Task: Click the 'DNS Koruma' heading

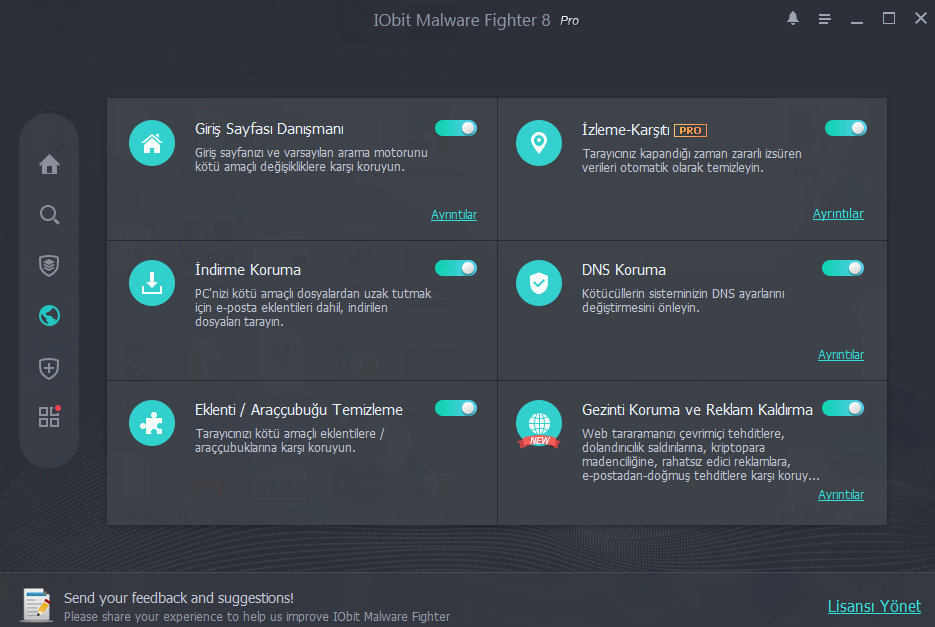Action: (x=624, y=270)
